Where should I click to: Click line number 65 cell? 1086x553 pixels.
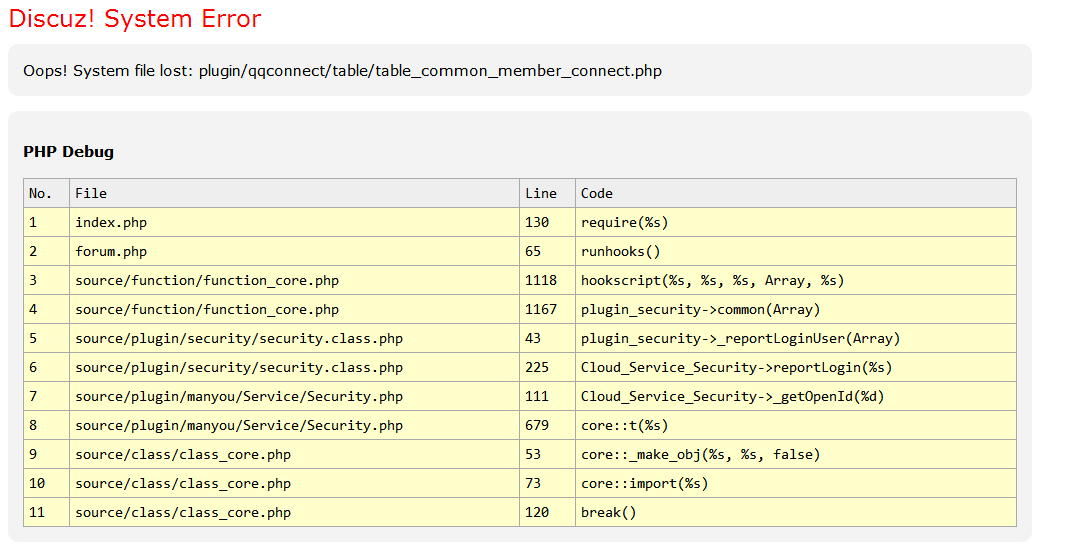coord(547,252)
